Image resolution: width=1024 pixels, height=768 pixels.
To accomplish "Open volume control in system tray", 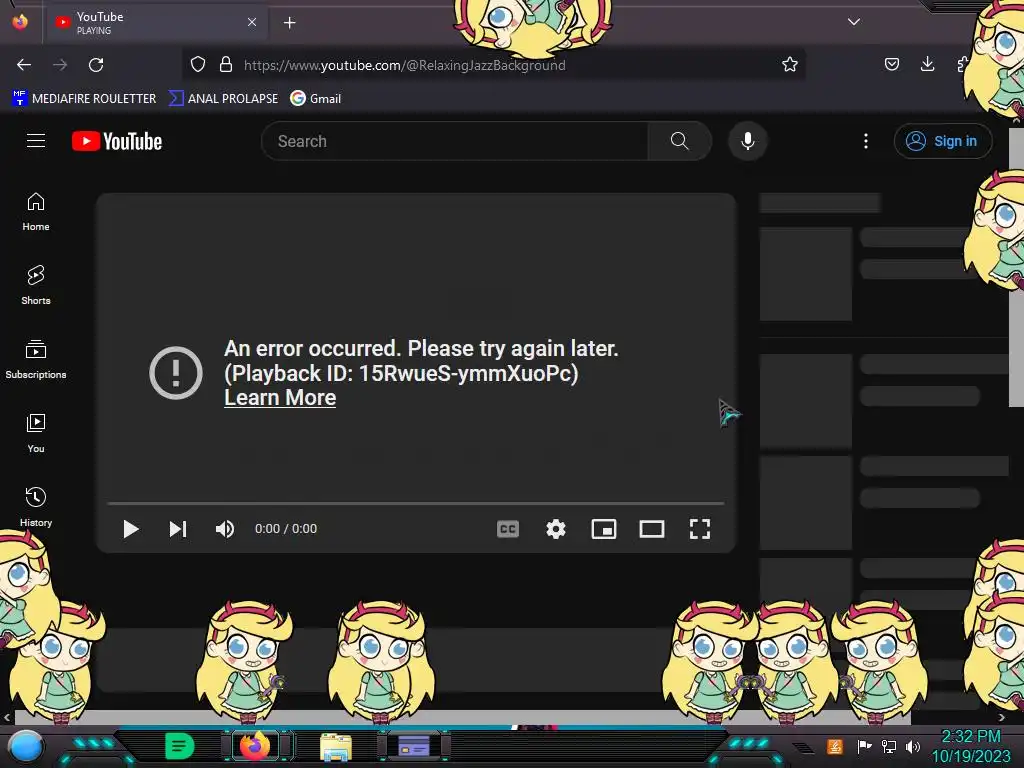I will tap(913, 746).
